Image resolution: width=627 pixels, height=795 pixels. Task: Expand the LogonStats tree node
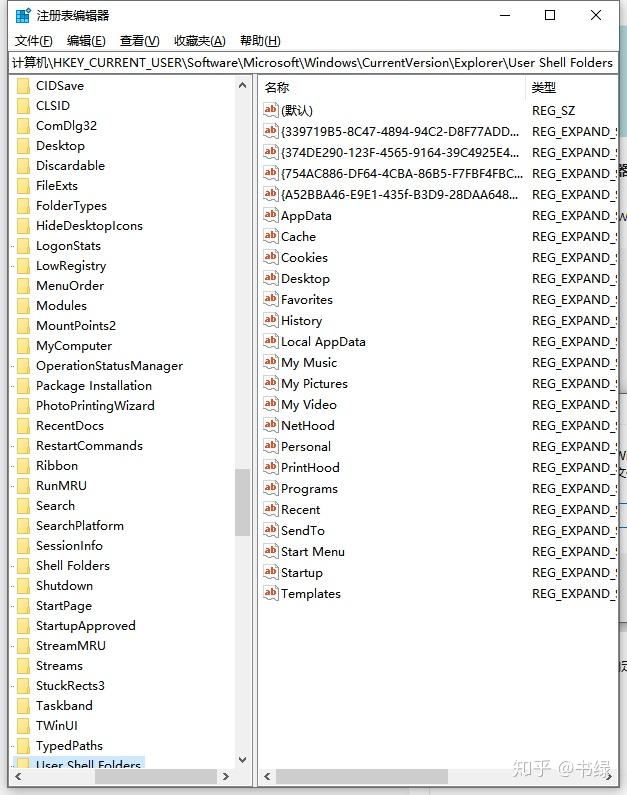pyautogui.click(x=13, y=246)
